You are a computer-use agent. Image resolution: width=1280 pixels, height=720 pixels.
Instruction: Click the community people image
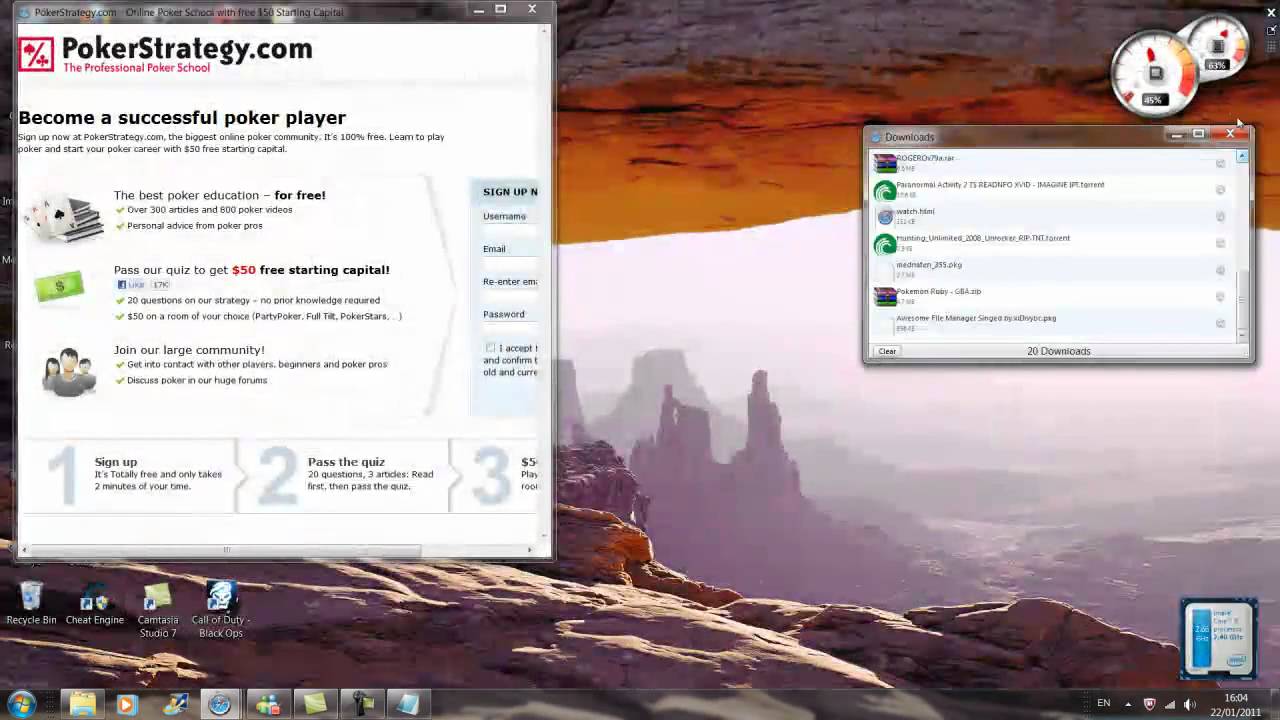[67, 371]
